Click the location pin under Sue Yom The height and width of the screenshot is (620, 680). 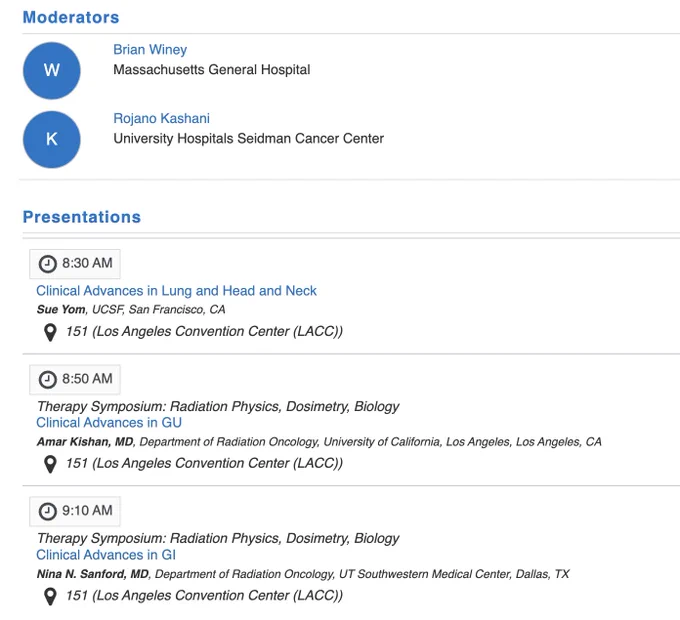(50, 333)
